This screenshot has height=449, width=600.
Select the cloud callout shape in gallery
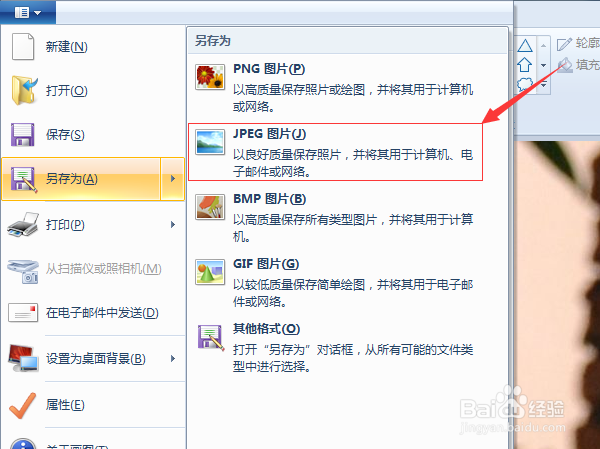[525, 84]
